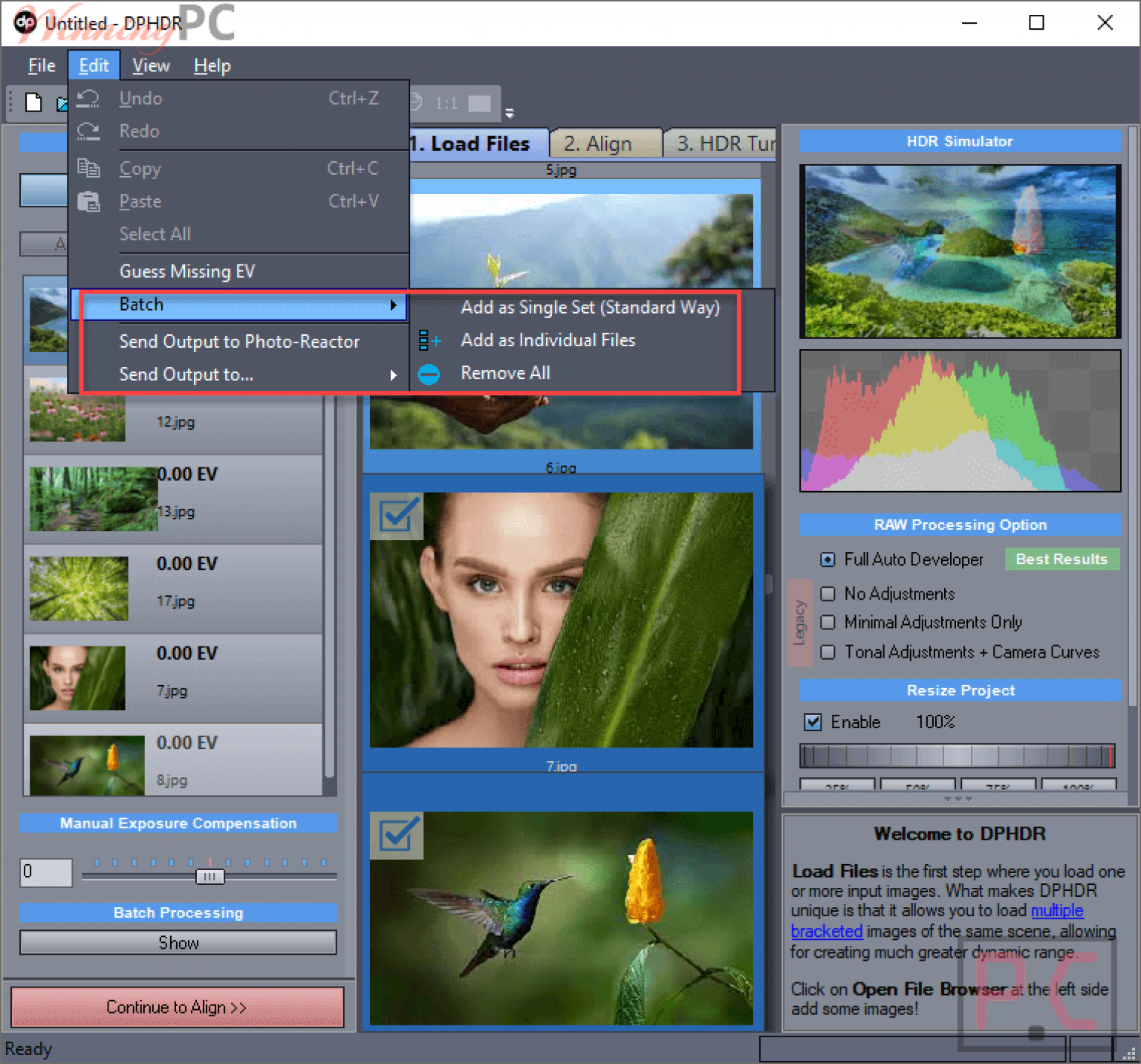This screenshot has width=1141, height=1064.
Task: Click the New Project page icon
Action: point(33,102)
